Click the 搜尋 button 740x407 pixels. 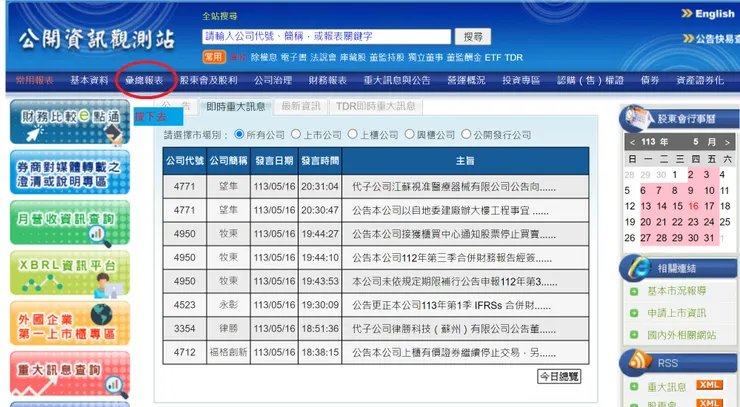click(x=473, y=36)
